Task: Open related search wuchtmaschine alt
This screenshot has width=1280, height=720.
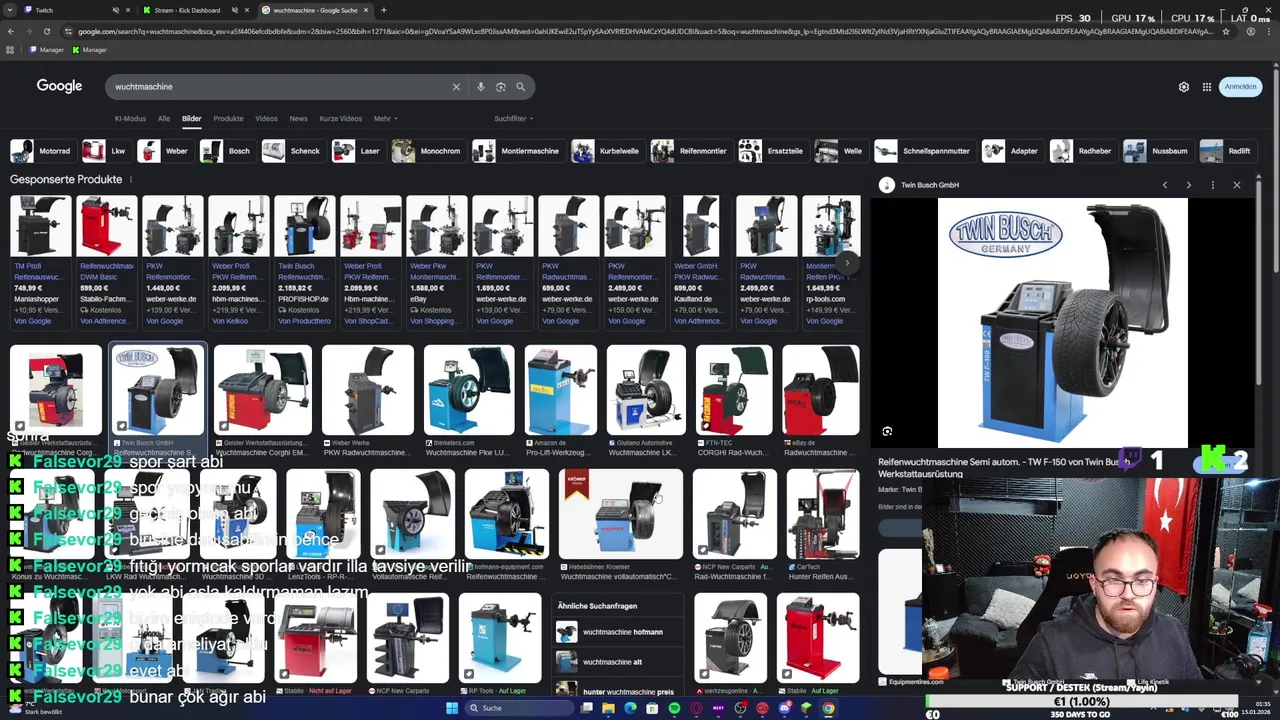Action: pyautogui.click(x=616, y=662)
